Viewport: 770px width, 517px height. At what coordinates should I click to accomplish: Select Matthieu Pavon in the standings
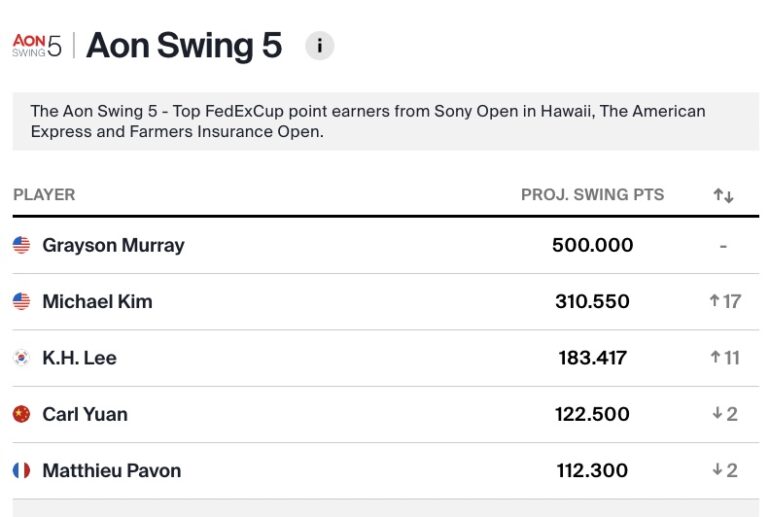click(111, 470)
